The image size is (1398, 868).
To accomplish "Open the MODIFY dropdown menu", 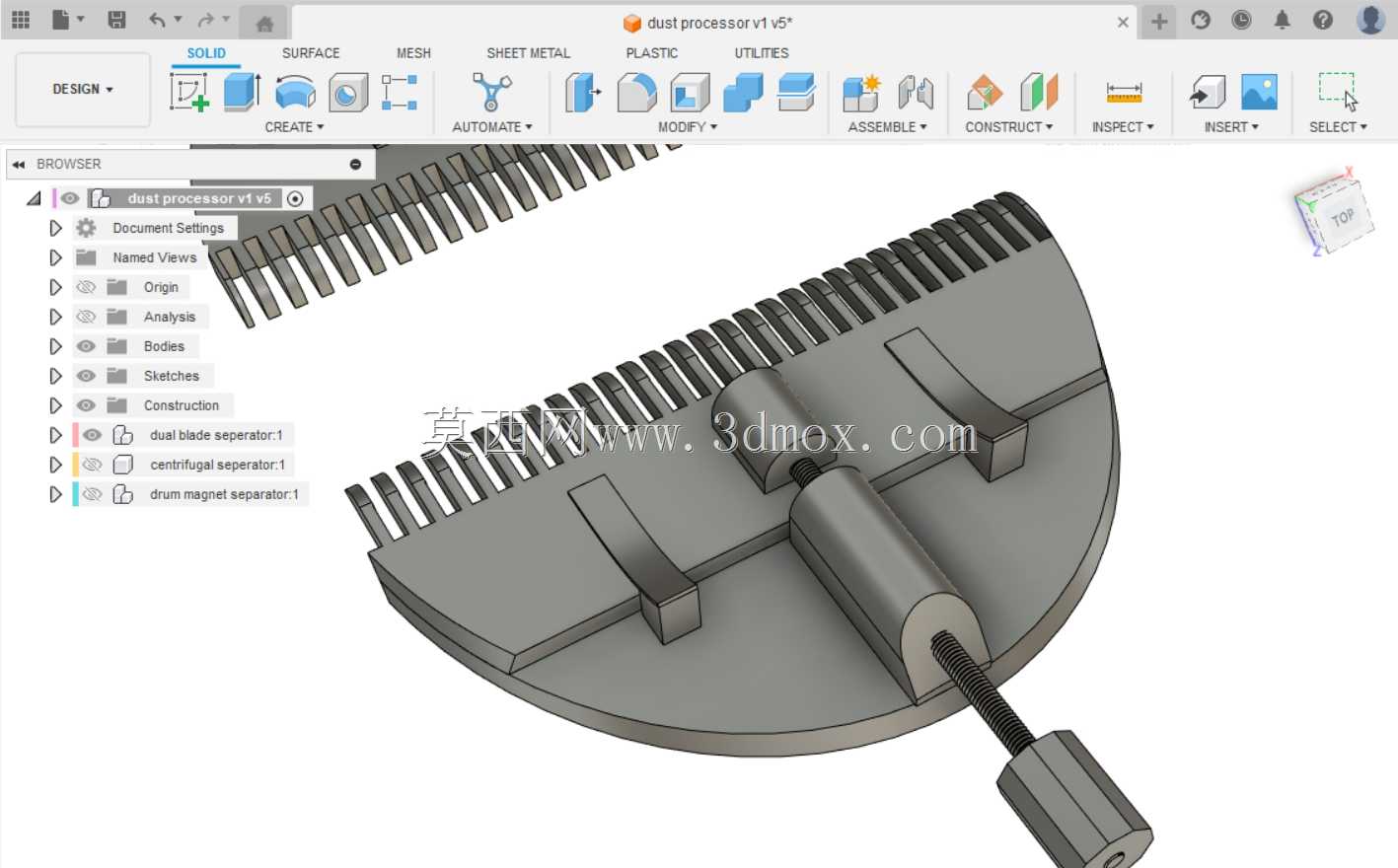I will pyautogui.click(x=688, y=127).
